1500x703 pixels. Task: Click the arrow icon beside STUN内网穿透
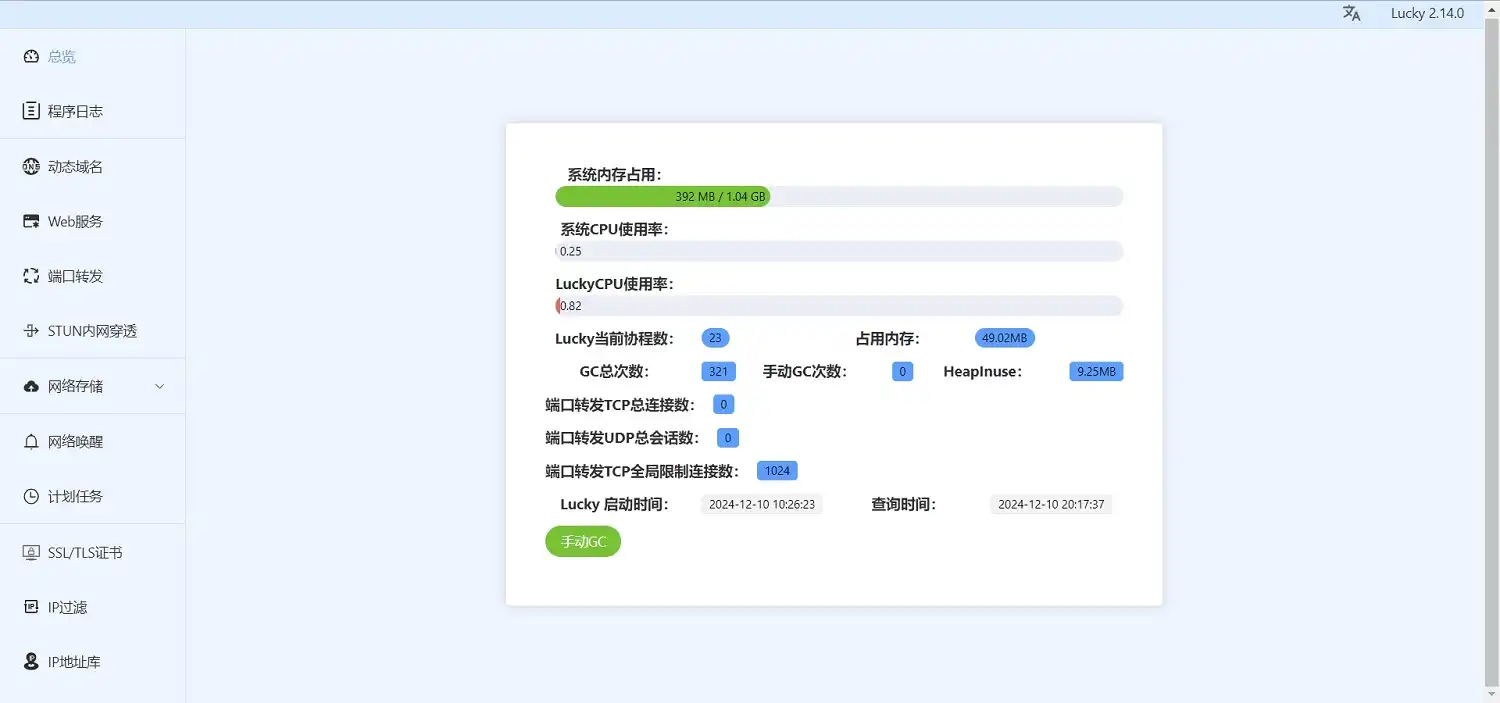[x=31, y=331]
